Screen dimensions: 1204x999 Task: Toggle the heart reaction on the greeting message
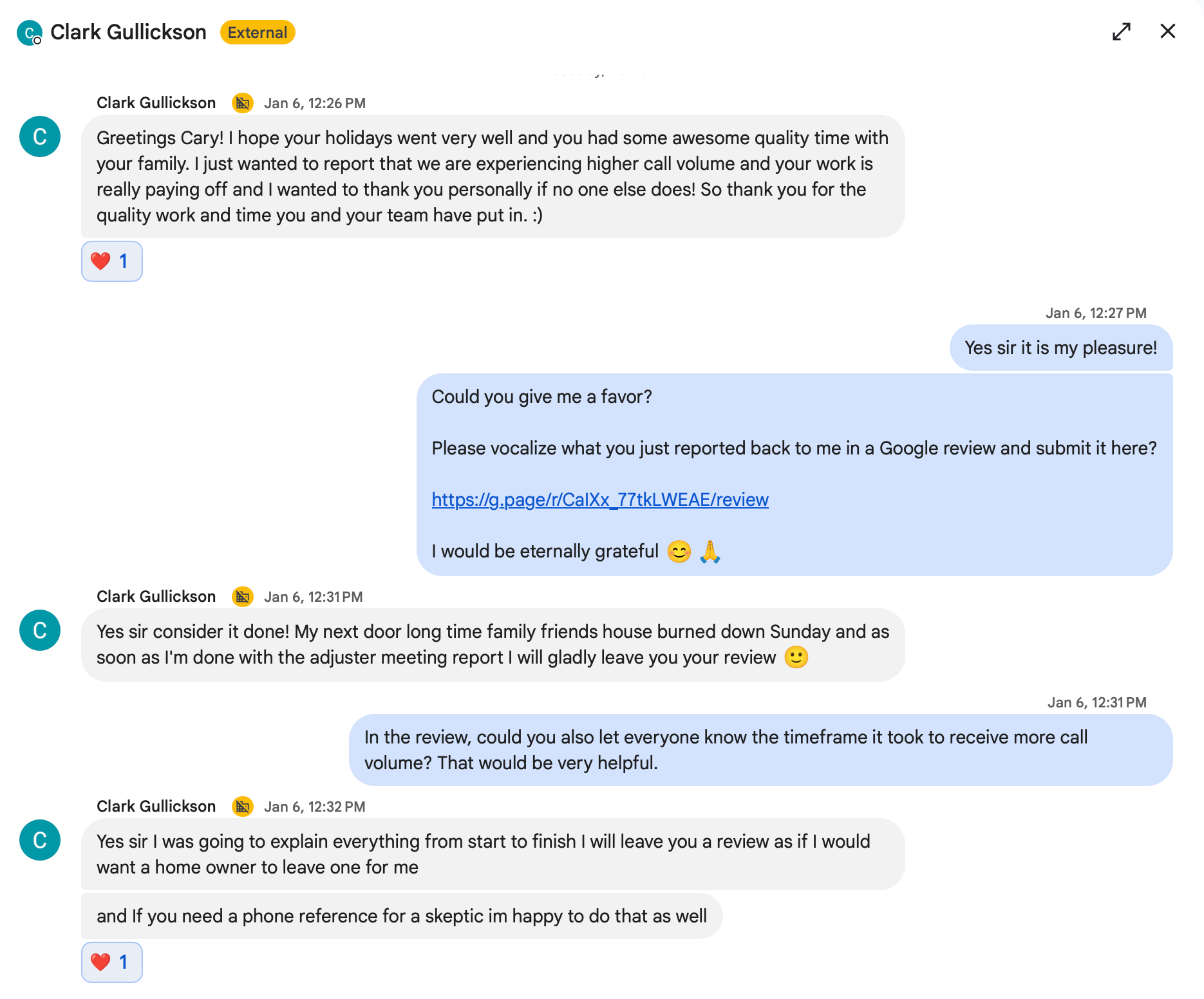(111, 261)
